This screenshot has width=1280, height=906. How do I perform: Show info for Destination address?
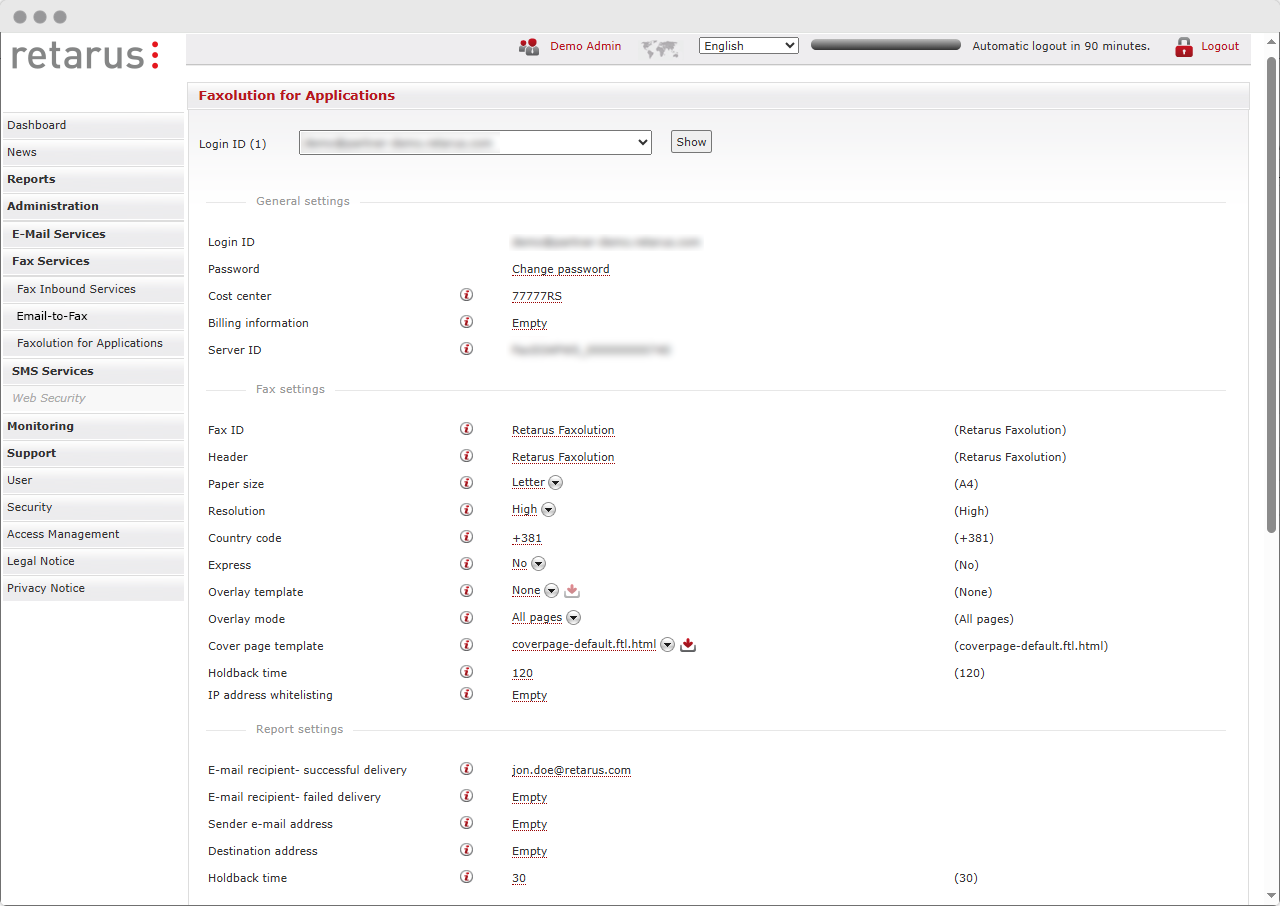[x=466, y=850]
